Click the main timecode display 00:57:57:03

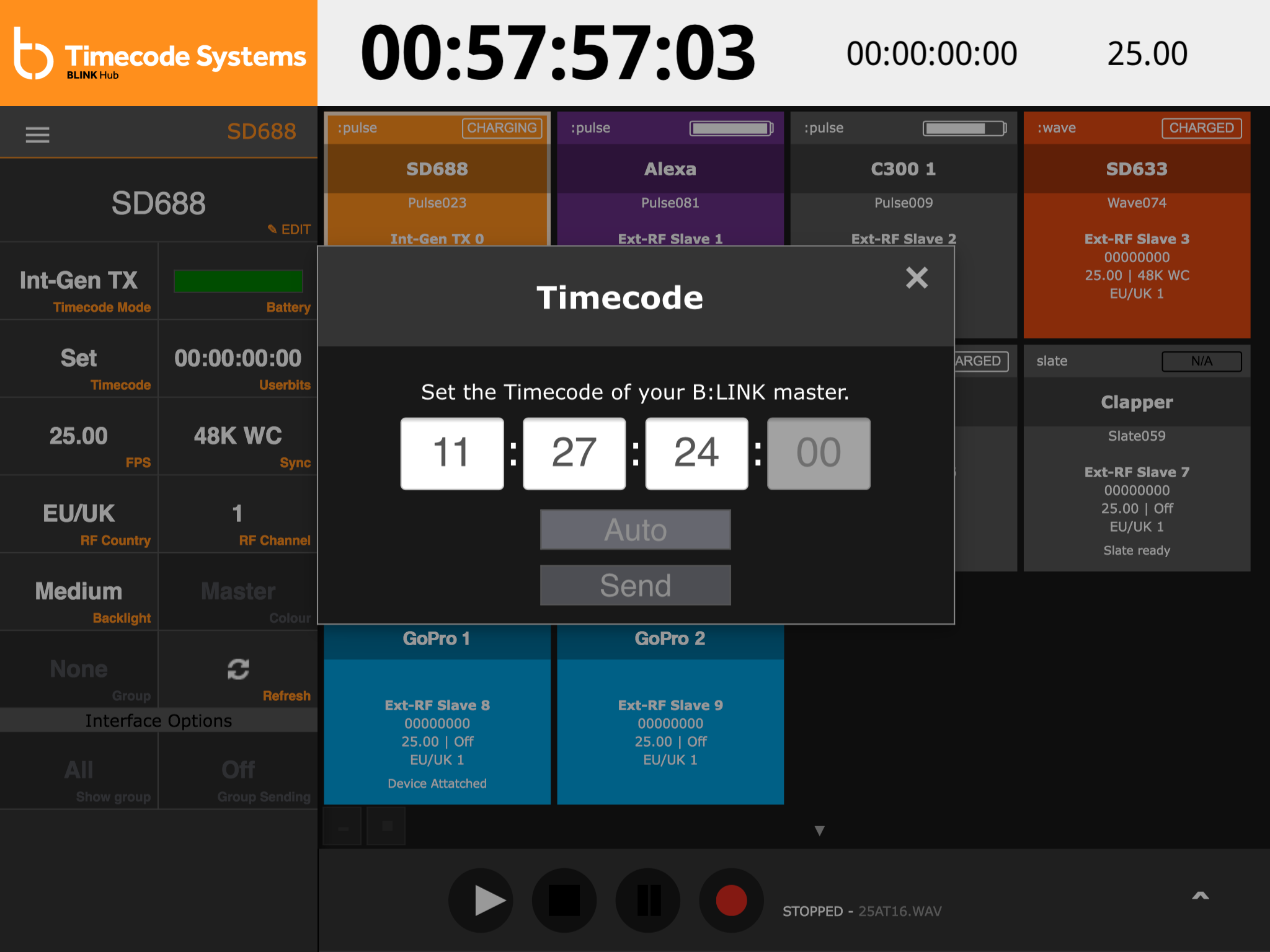[x=558, y=53]
